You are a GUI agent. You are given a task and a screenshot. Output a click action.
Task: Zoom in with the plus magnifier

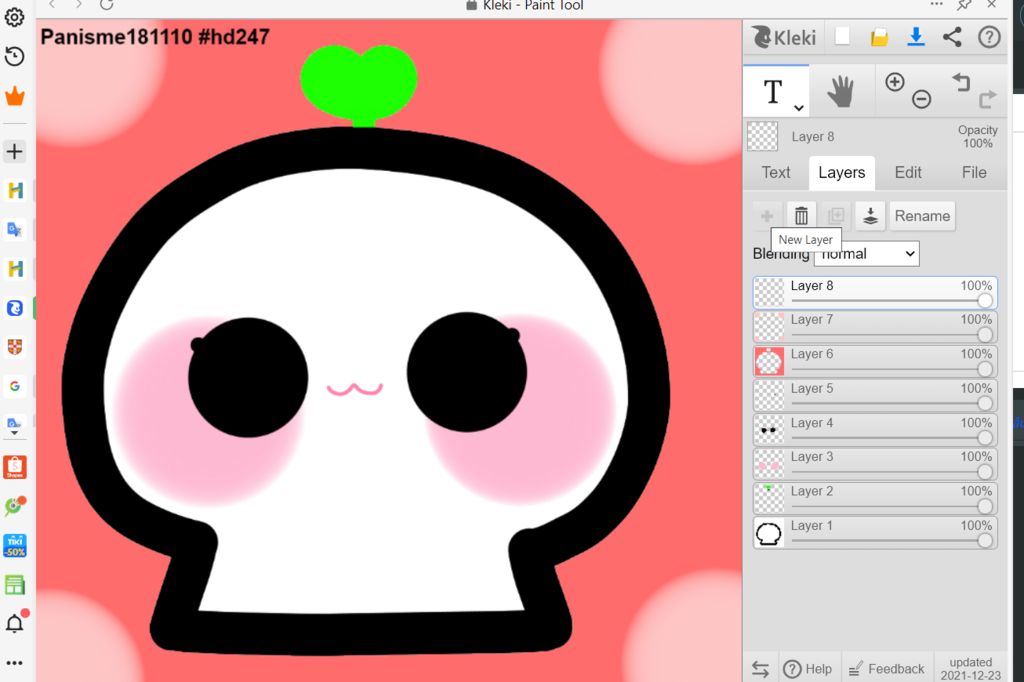895,82
